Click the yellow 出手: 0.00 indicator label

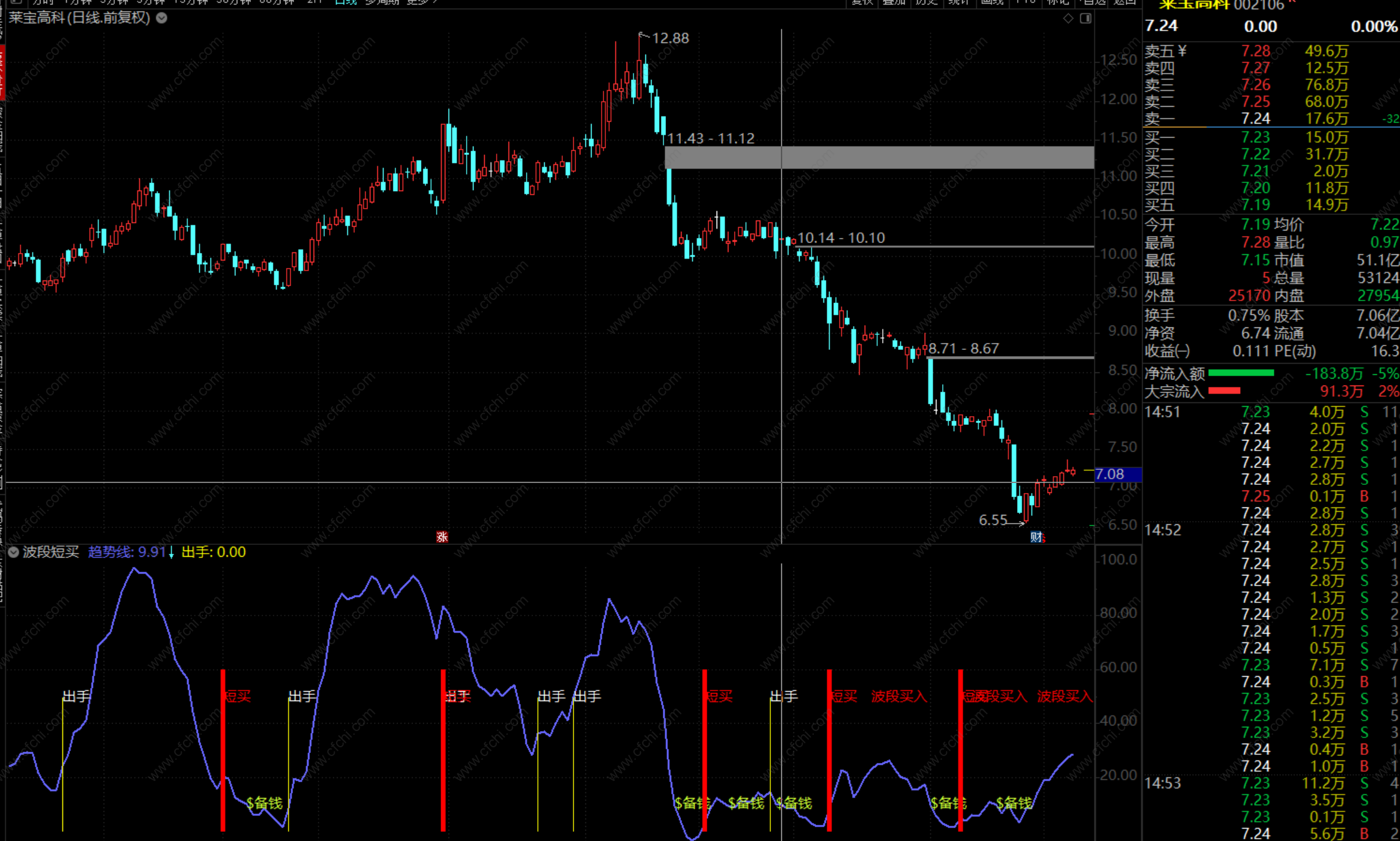214,552
